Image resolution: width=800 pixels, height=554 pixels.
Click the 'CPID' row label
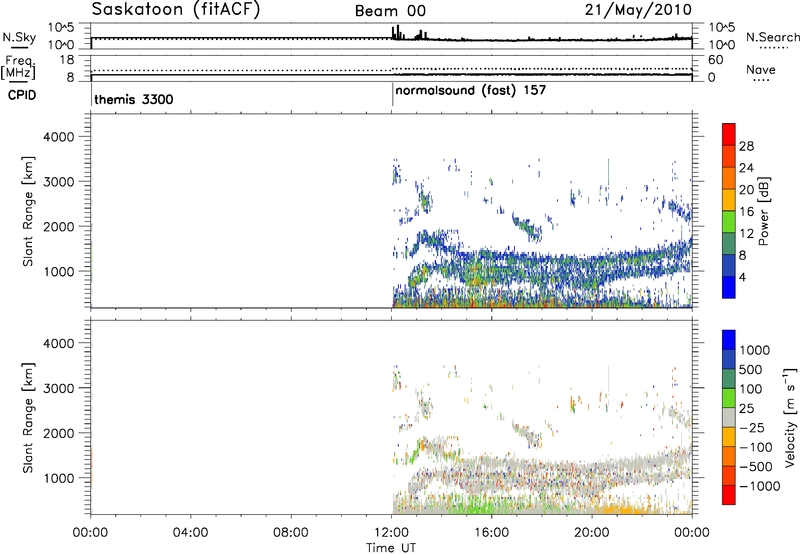[22, 95]
